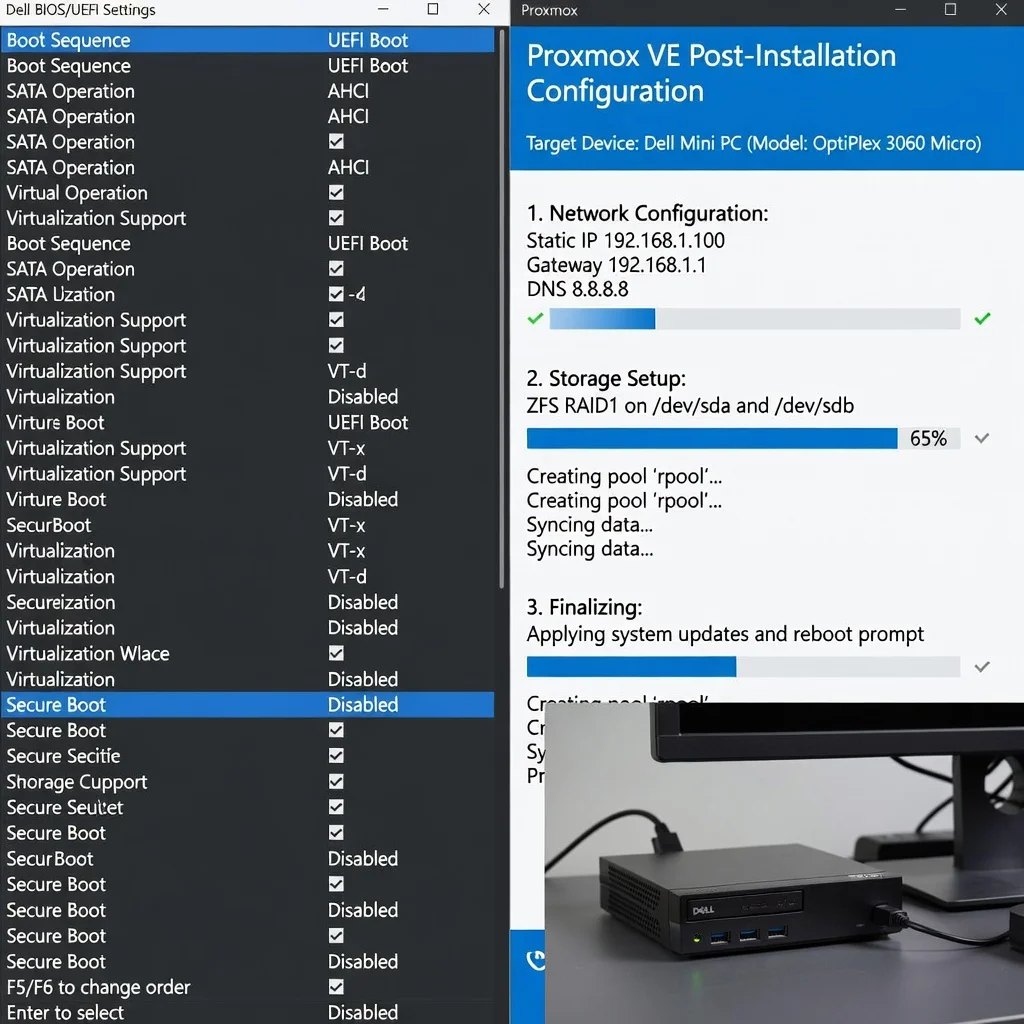Click the 3. Finalizing heading
Viewport: 1024px width, 1024px height.
tap(584, 607)
